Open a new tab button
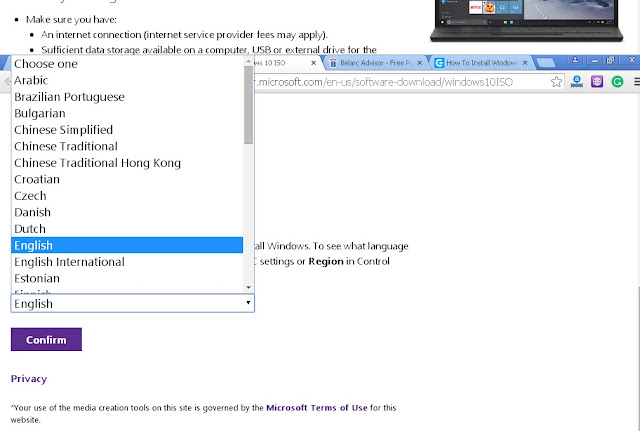This screenshot has height=431, width=640. tap(545, 63)
